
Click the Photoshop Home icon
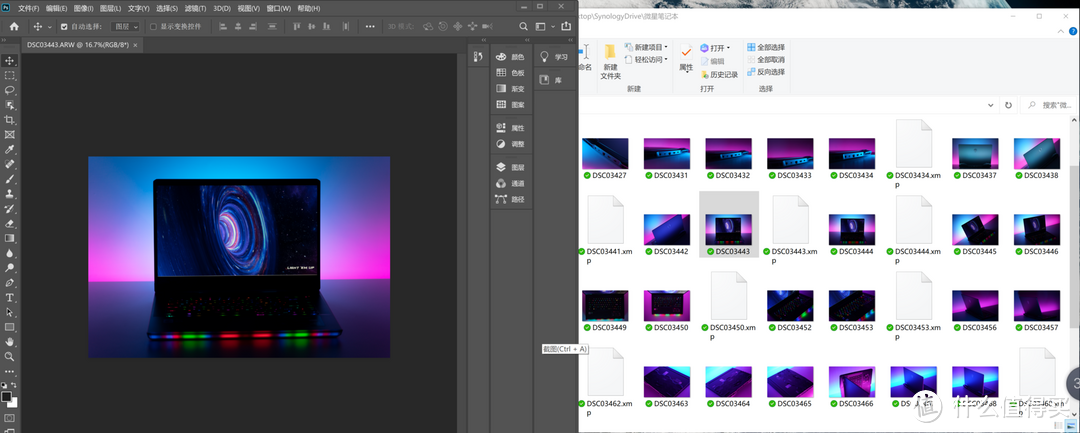click(14, 26)
